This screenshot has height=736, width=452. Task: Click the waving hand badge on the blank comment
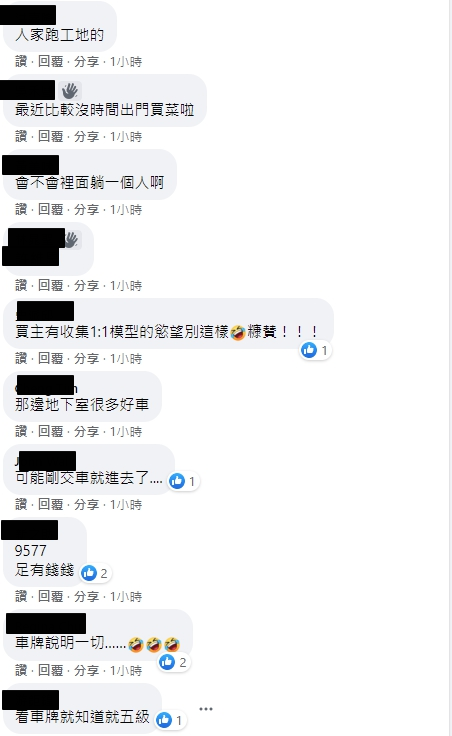71,240
